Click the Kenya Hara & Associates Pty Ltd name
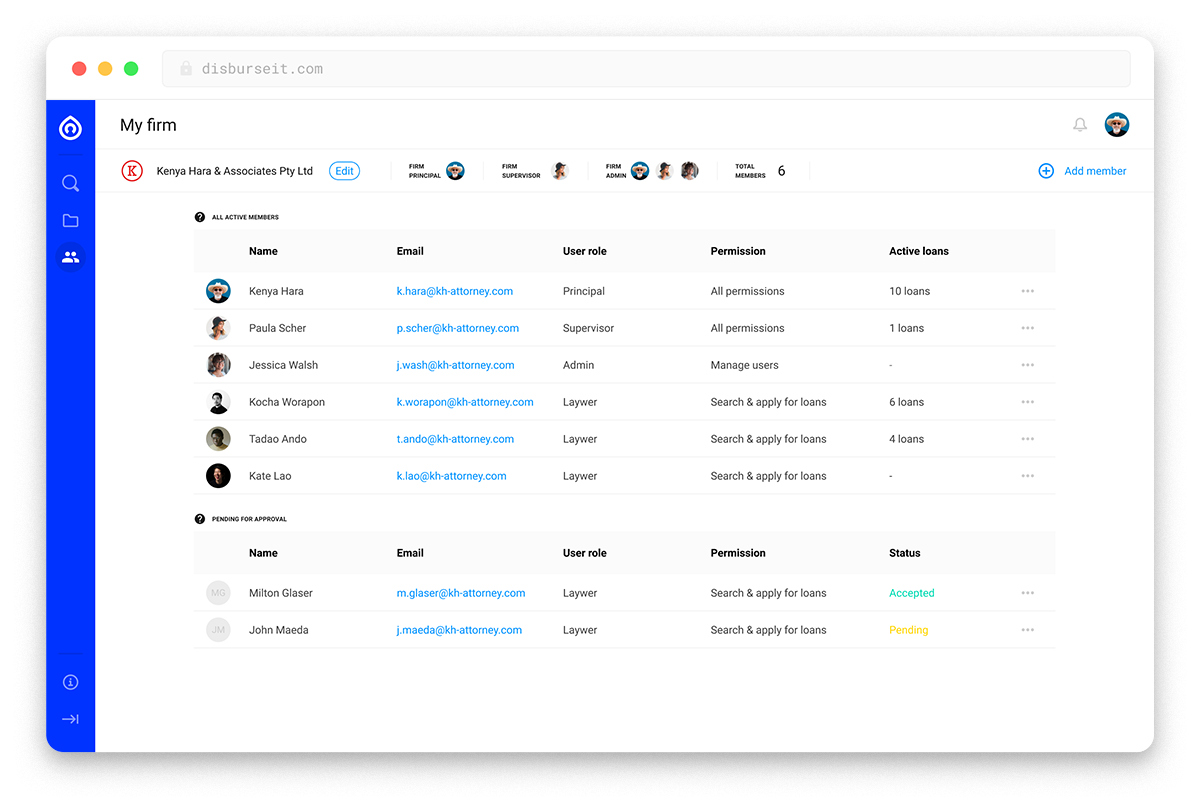 [235, 171]
